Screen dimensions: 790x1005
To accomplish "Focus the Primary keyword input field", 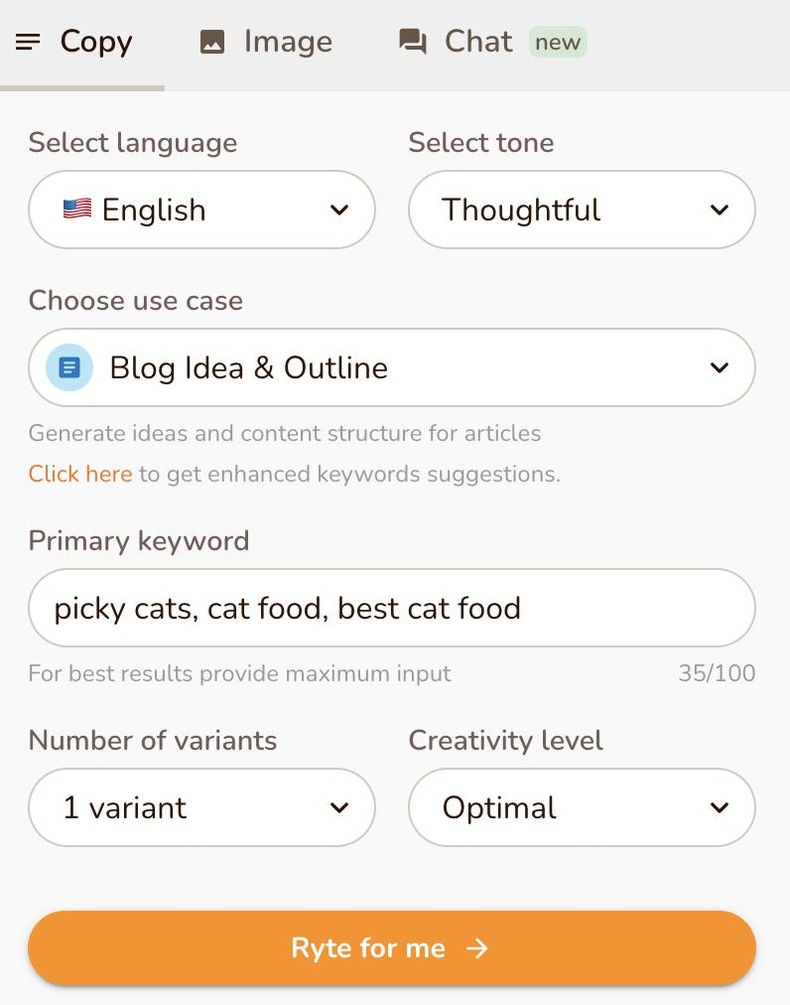I will [391, 608].
